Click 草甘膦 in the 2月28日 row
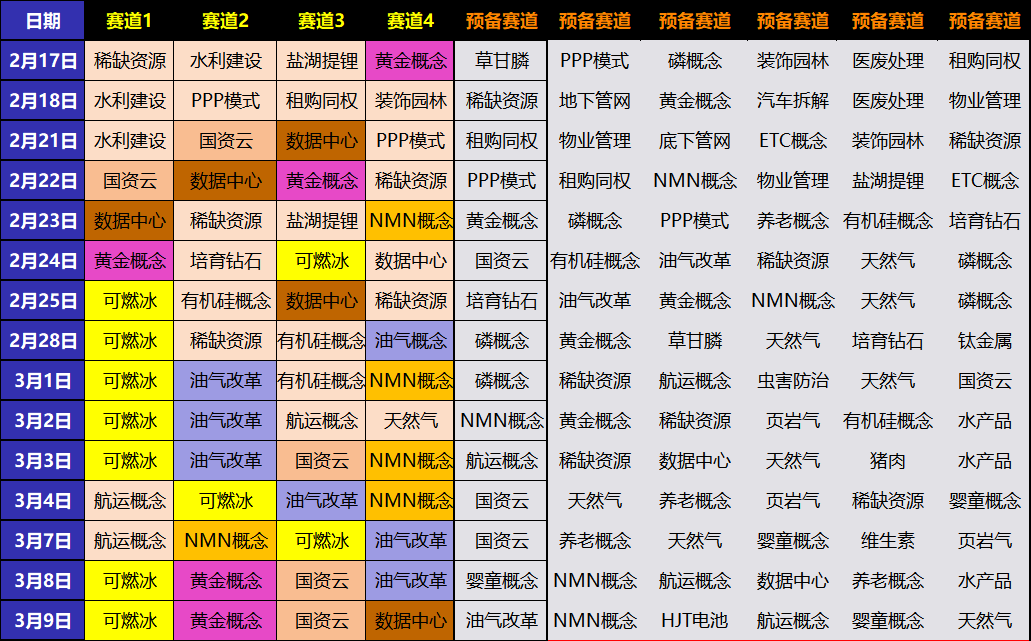Image resolution: width=1031 pixels, height=641 pixels. [x=694, y=341]
